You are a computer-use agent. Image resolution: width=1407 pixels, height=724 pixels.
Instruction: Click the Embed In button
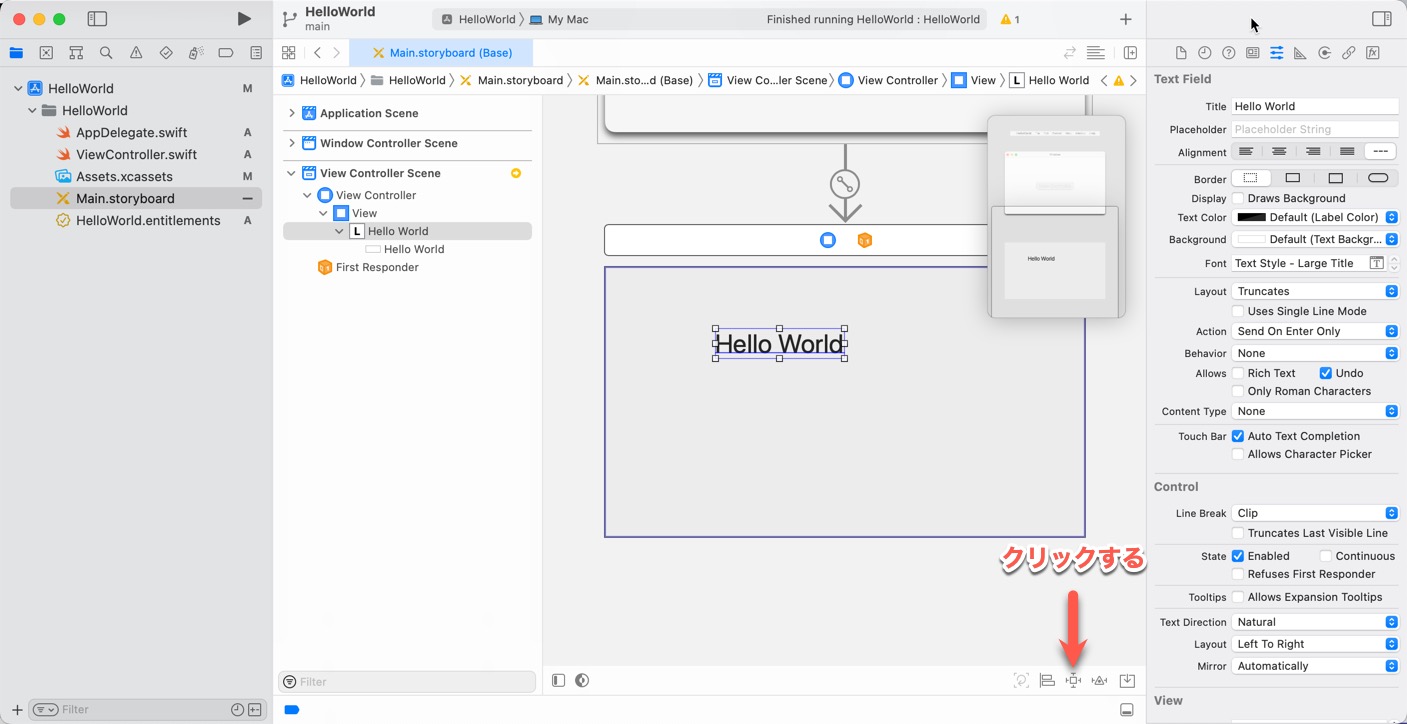click(1127, 681)
